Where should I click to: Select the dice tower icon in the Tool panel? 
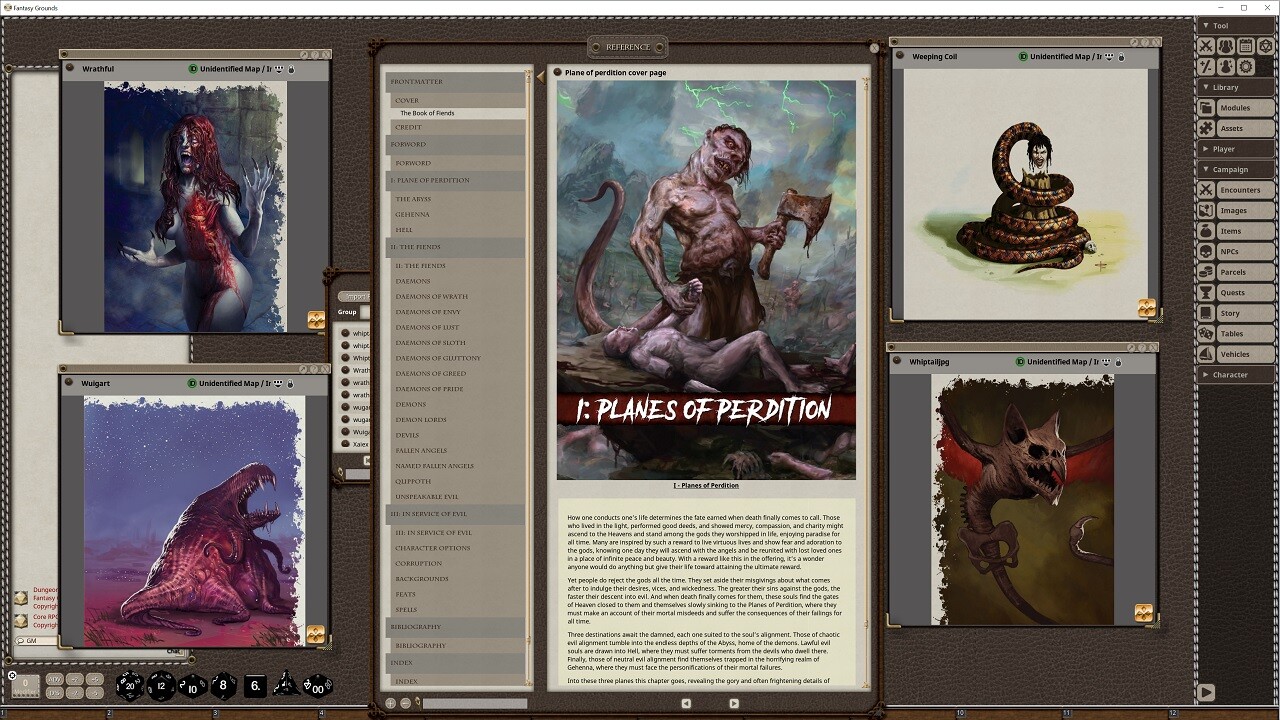(1266, 46)
